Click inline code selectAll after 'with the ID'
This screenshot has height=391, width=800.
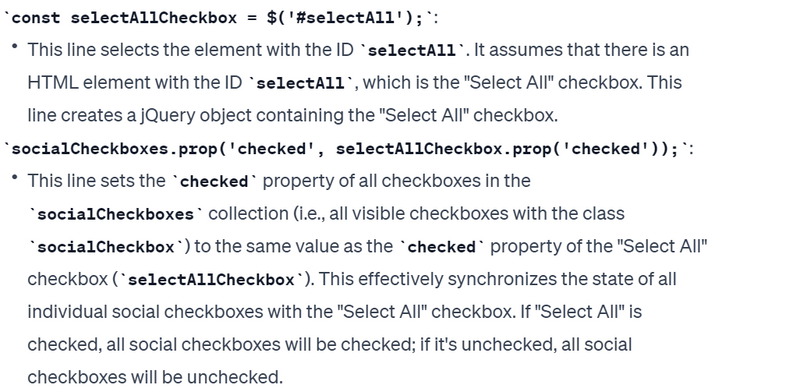412,51
